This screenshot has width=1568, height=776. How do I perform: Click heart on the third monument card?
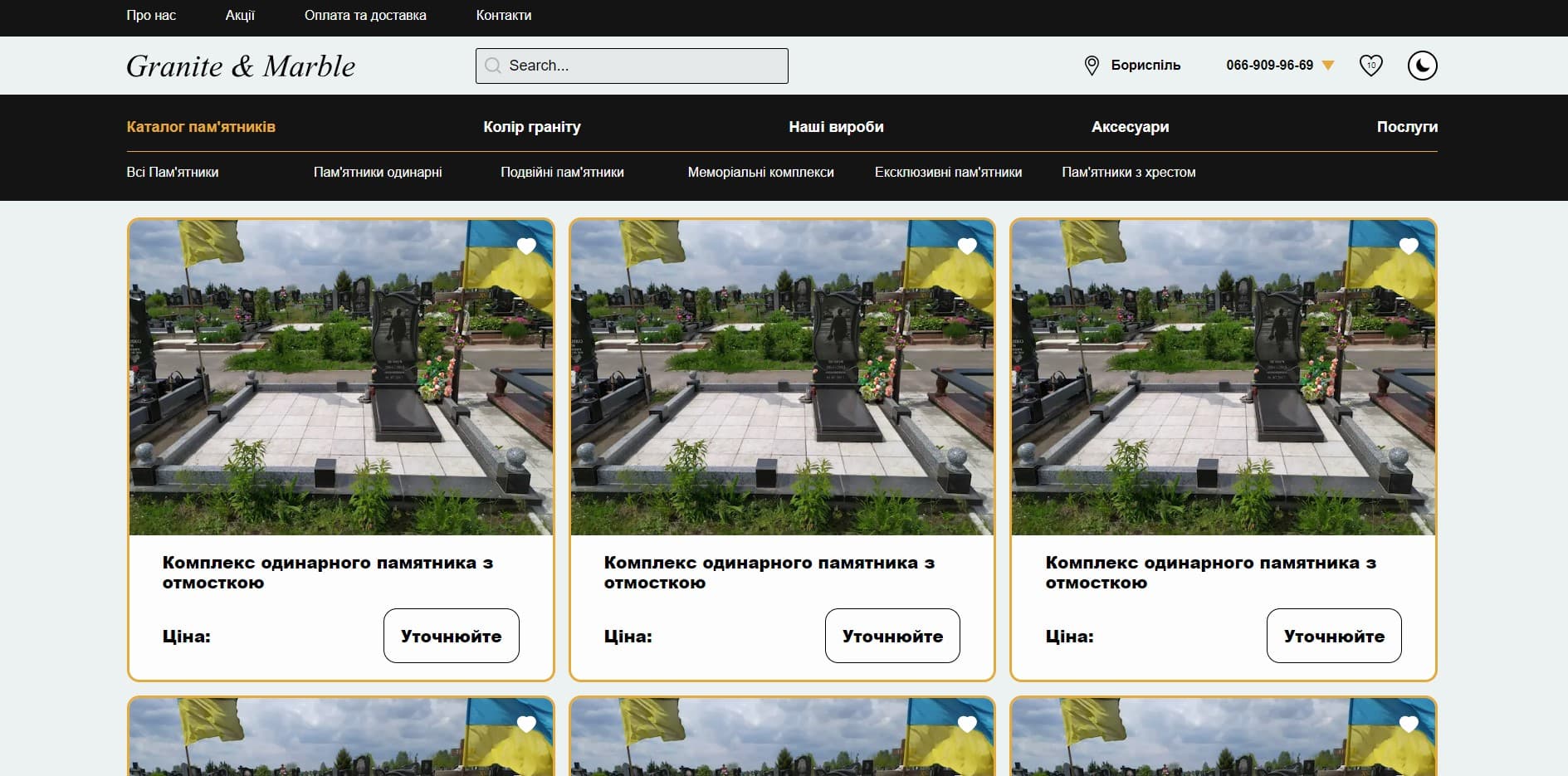pyautogui.click(x=1409, y=246)
